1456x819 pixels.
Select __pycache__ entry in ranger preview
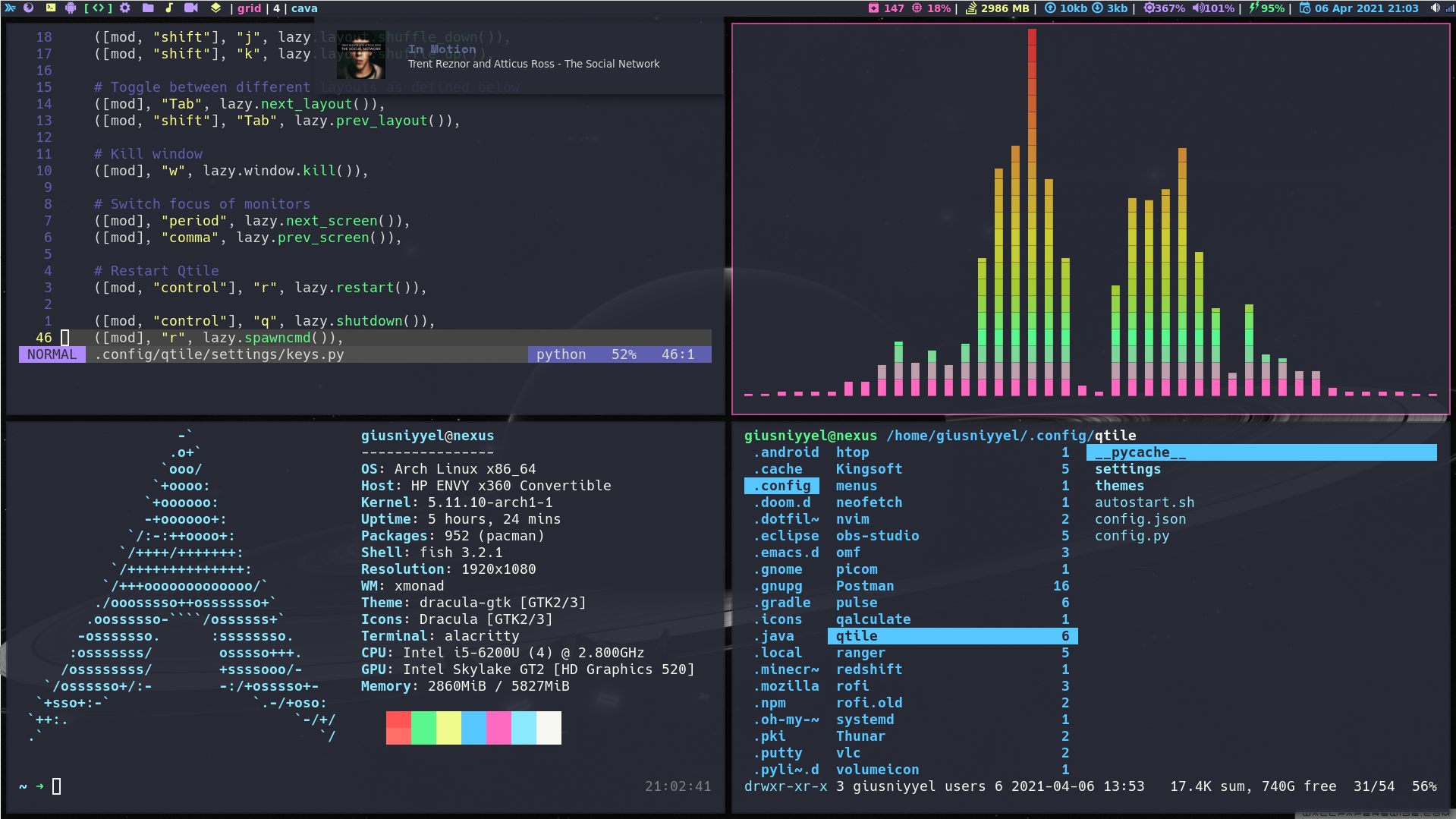[1261, 452]
